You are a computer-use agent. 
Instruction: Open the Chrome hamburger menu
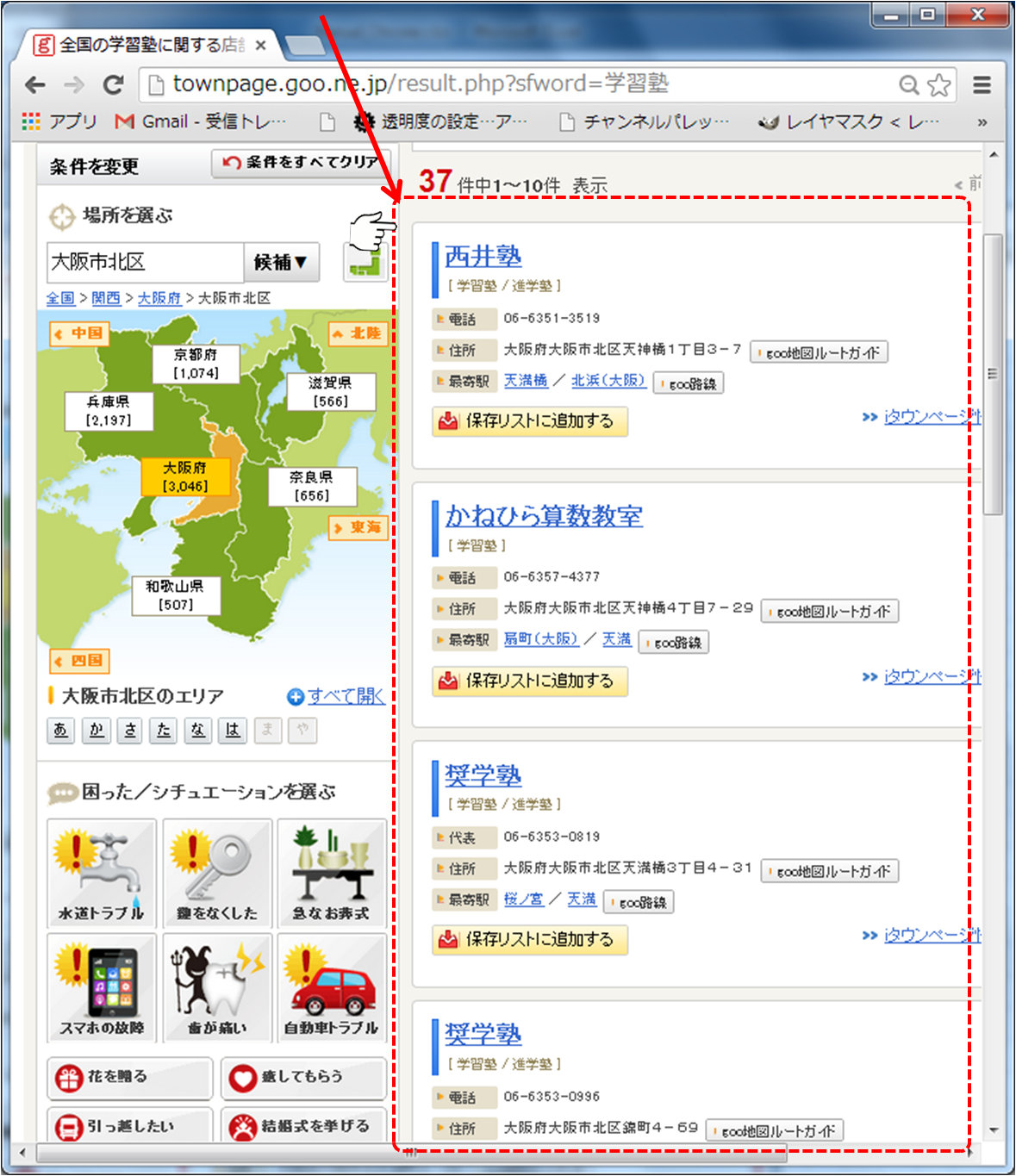982,84
